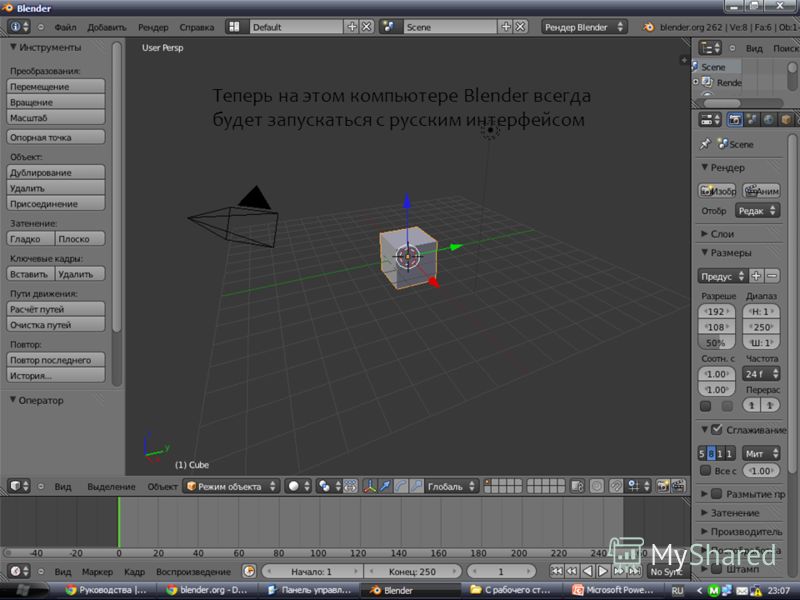
Task: Enable the Все с checkbox
Action: pos(706,470)
